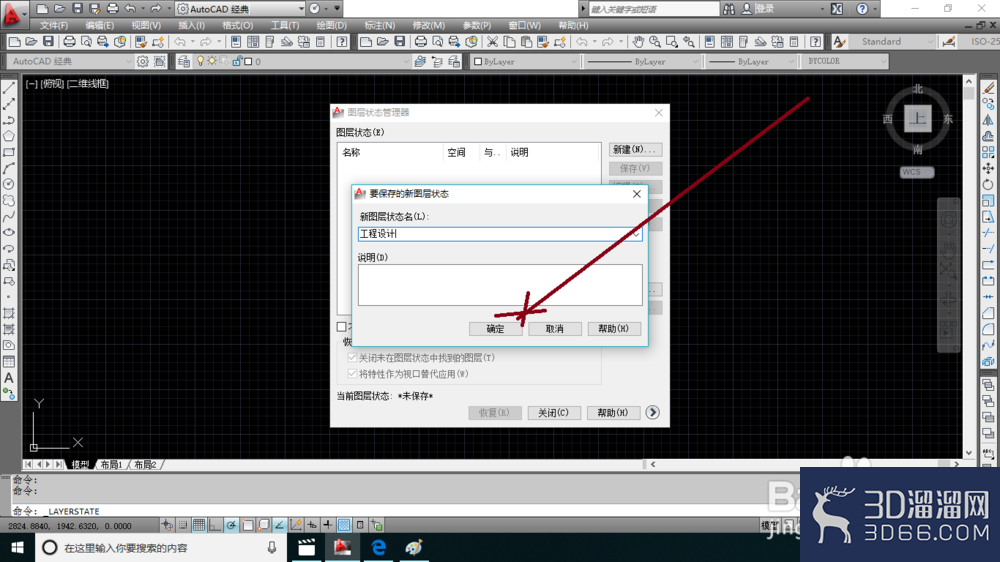Image resolution: width=1000 pixels, height=562 pixels.
Task: Toggle Ortho Mode in status bar
Action: pyautogui.click(x=215, y=525)
